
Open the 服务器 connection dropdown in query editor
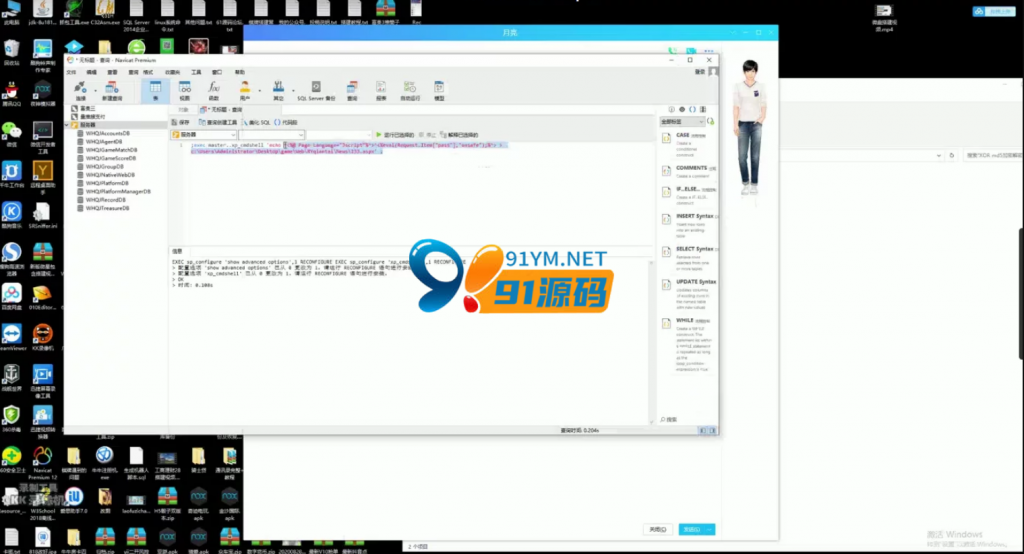tap(204, 135)
